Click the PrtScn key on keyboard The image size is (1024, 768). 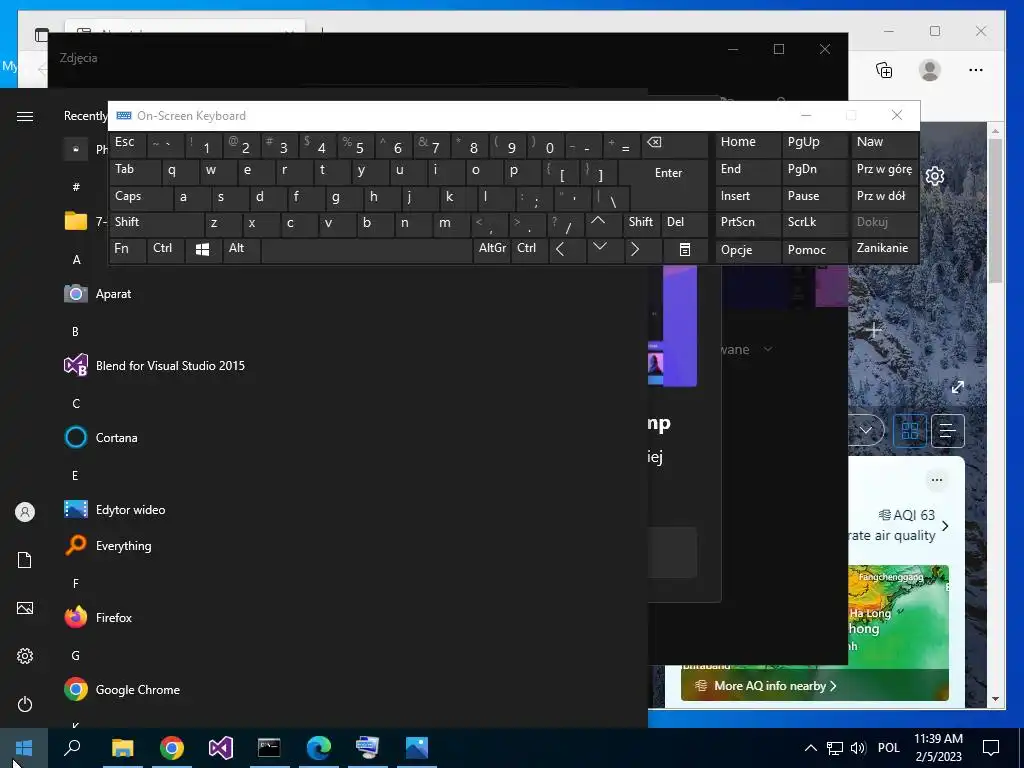[747, 223]
